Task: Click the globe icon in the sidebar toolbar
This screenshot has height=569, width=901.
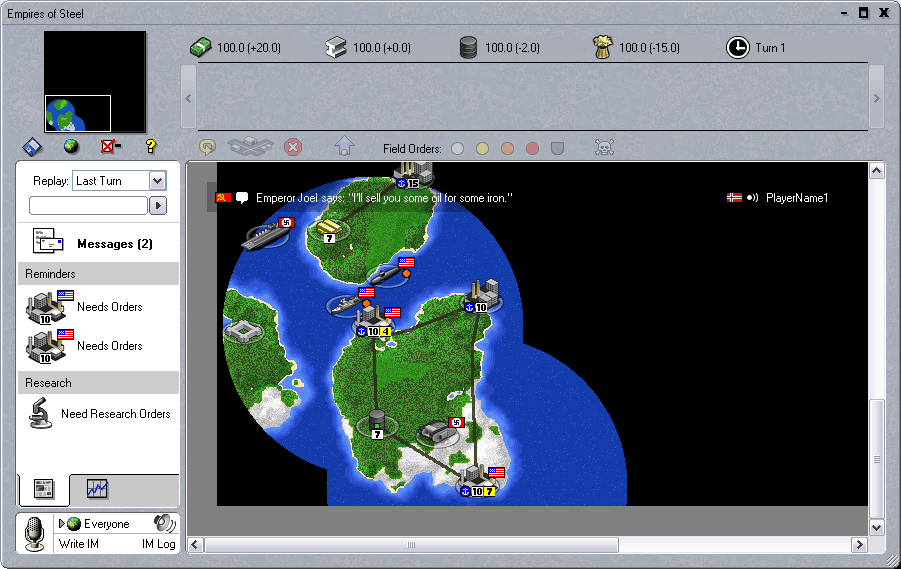Action: (72, 147)
